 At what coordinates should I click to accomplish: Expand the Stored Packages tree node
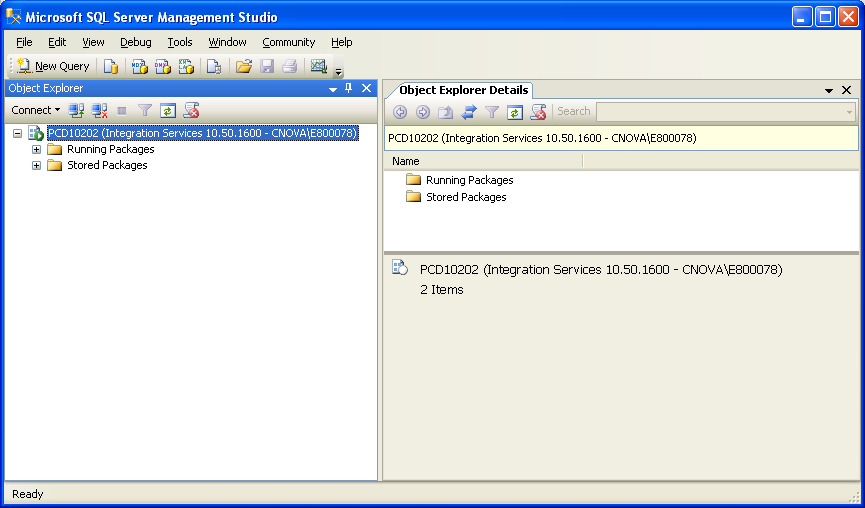(37, 166)
